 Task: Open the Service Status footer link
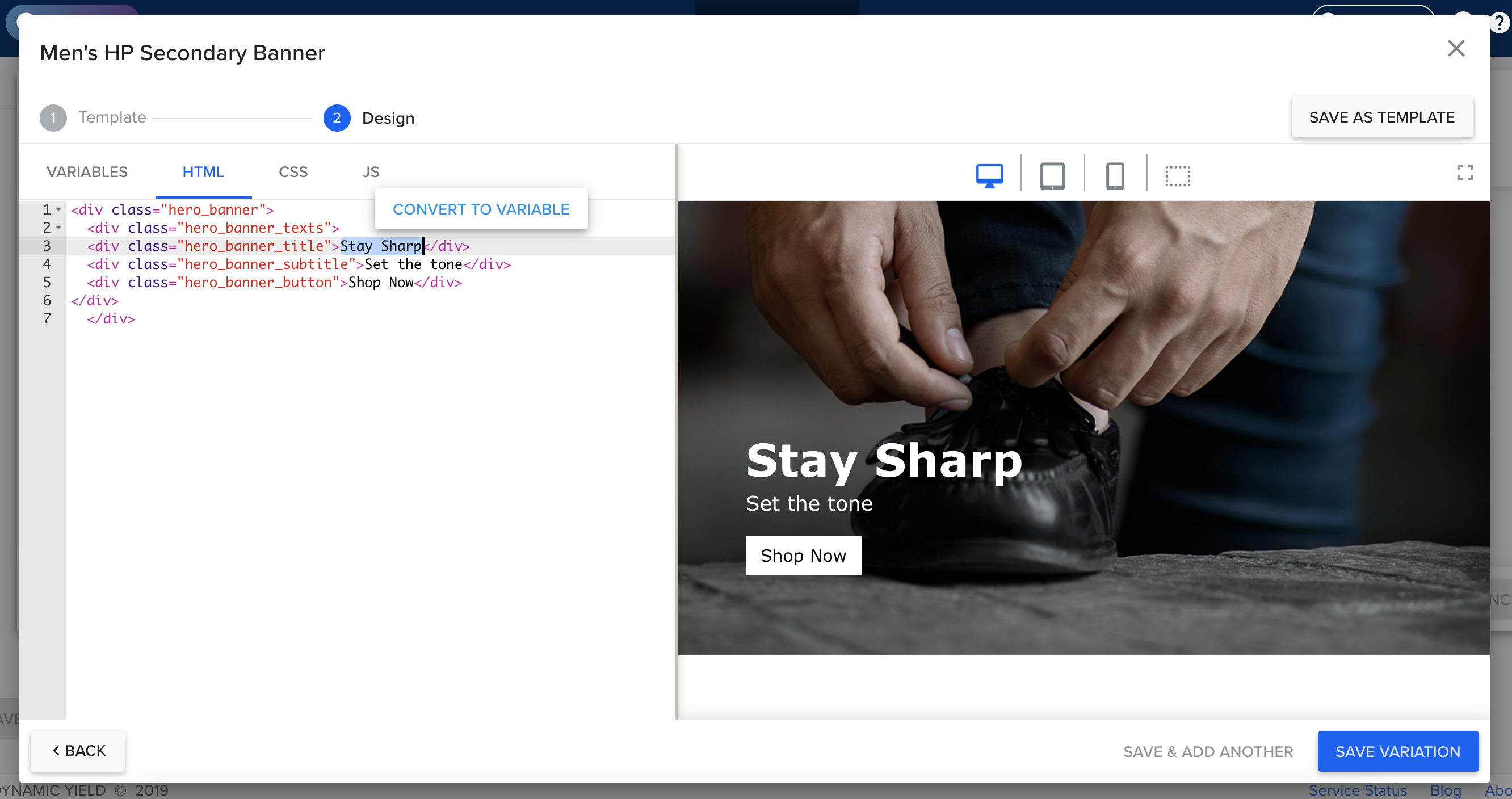point(1357,790)
